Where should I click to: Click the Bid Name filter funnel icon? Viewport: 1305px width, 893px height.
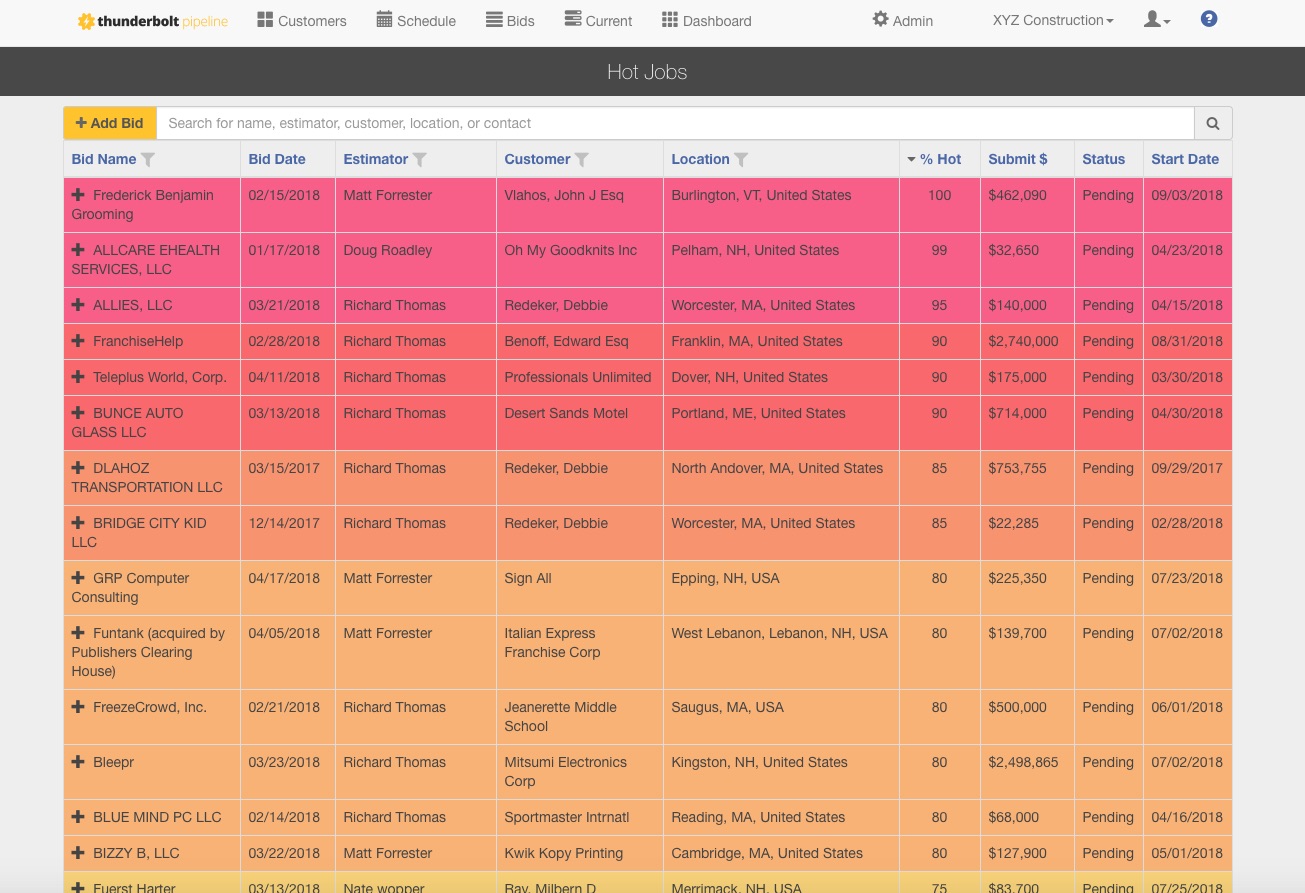(148, 159)
